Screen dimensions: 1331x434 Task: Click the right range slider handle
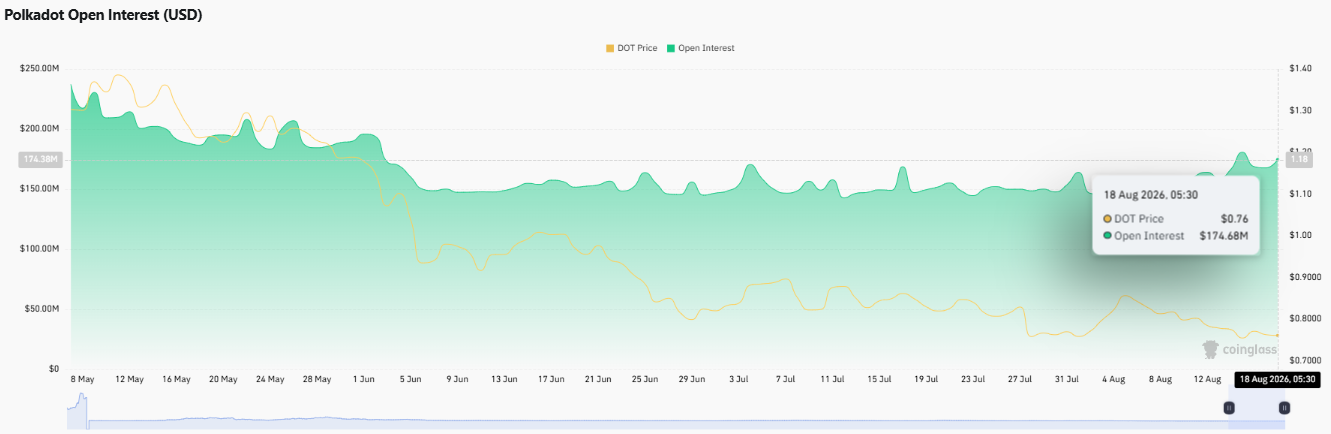(x=1284, y=407)
